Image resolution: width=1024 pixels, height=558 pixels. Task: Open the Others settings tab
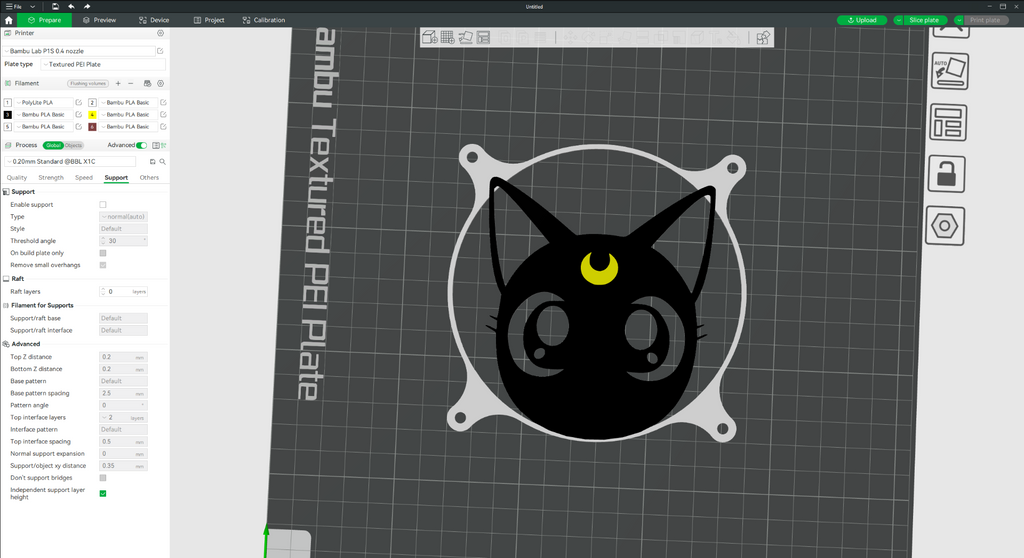[149, 178]
